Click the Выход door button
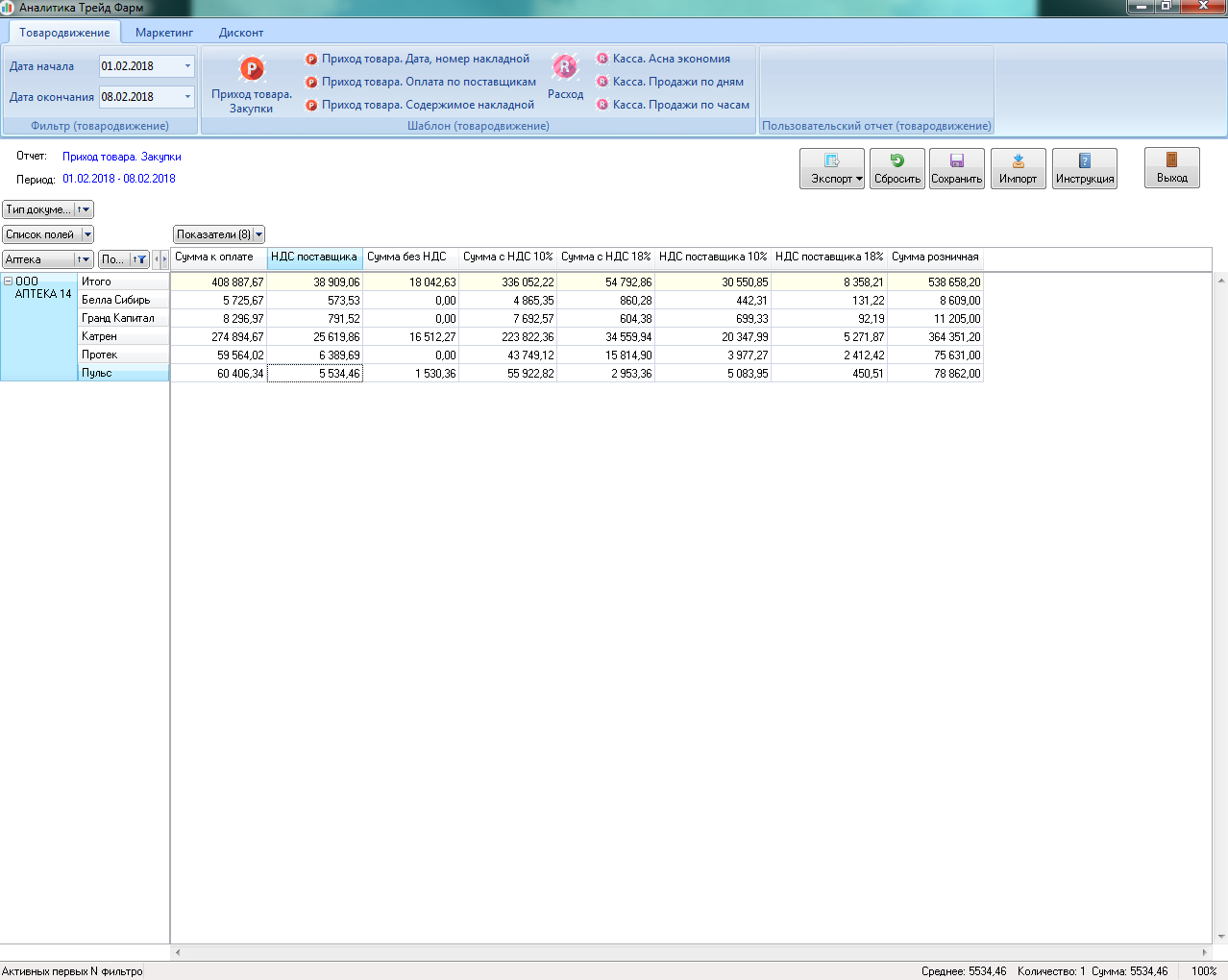The height and width of the screenshot is (980, 1228). pos(1171,167)
